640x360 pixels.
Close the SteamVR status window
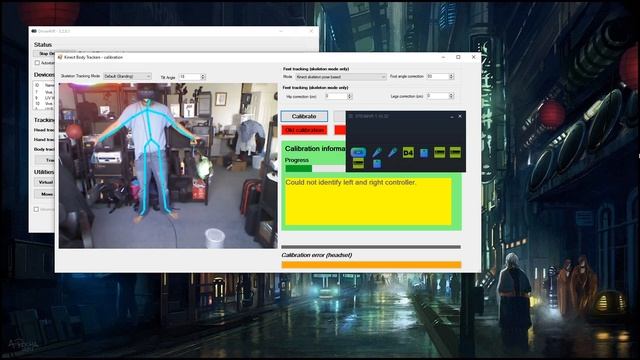tap(460, 116)
